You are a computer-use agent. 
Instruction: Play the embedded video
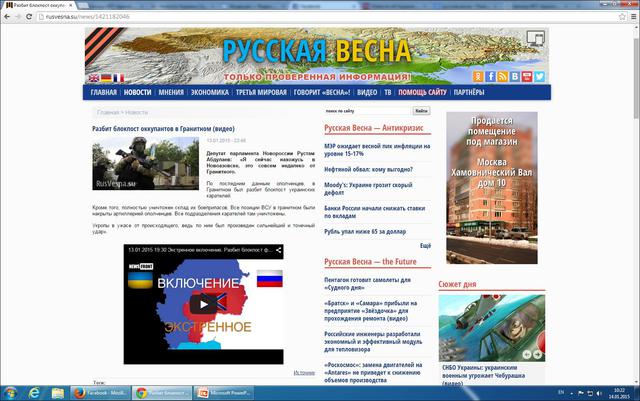pyautogui.click(x=203, y=304)
